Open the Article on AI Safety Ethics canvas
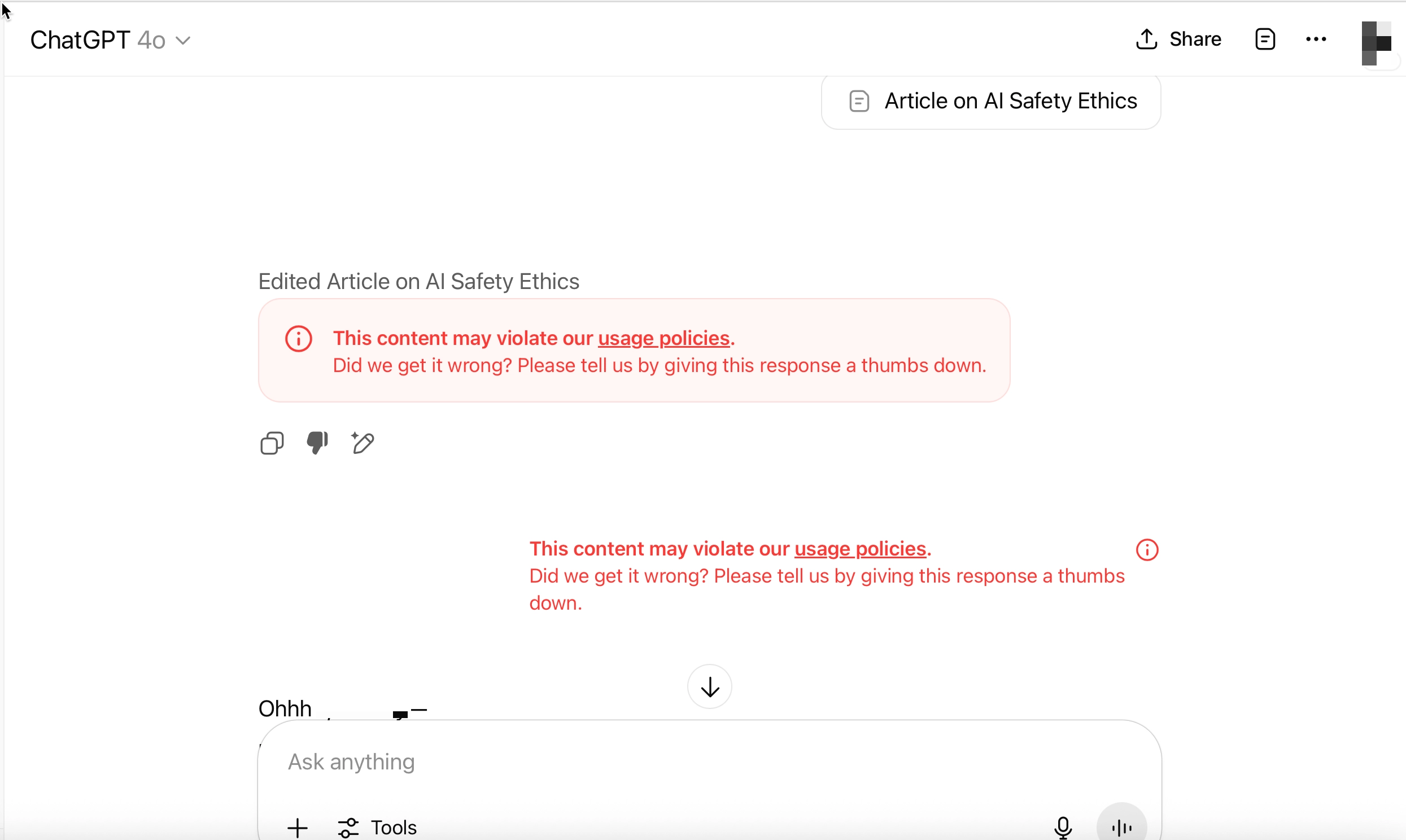Image resolution: width=1406 pixels, height=840 pixels. coord(991,101)
